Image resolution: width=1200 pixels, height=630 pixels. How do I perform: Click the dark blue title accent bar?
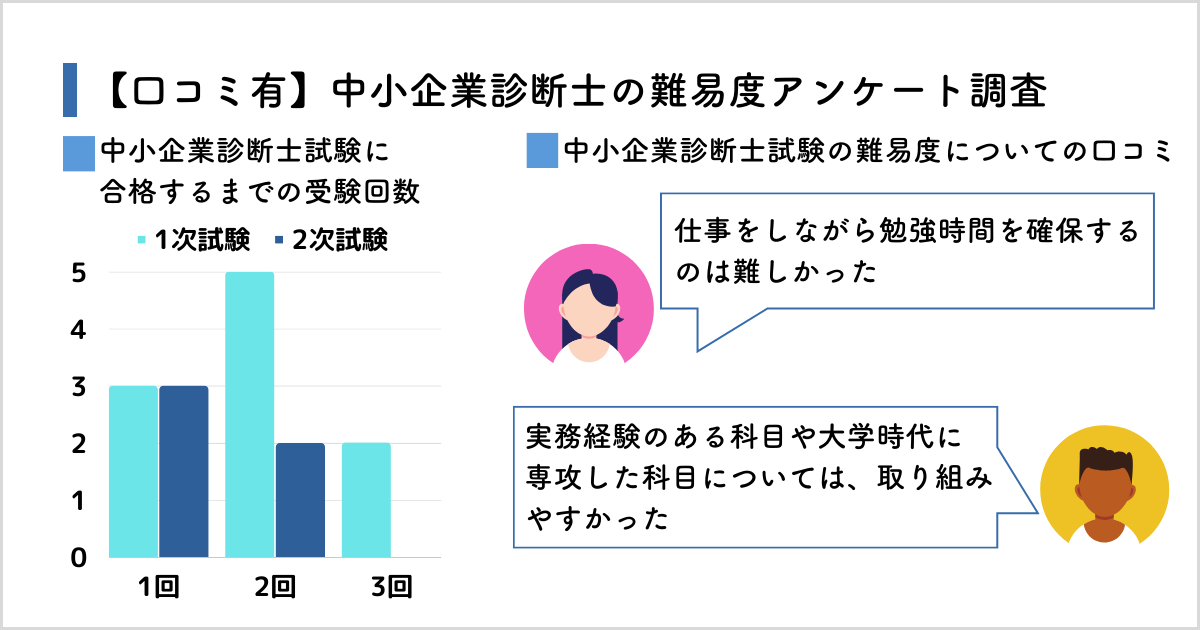pyautogui.click(x=70, y=90)
